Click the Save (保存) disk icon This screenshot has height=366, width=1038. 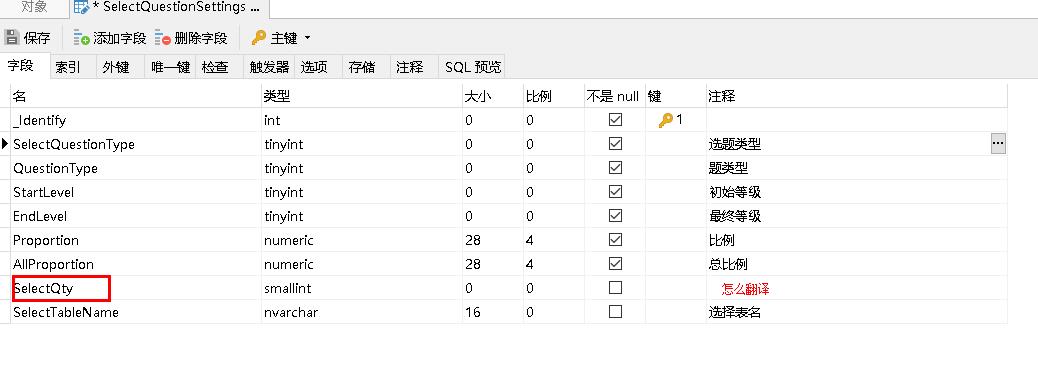(x=11, y=38)
